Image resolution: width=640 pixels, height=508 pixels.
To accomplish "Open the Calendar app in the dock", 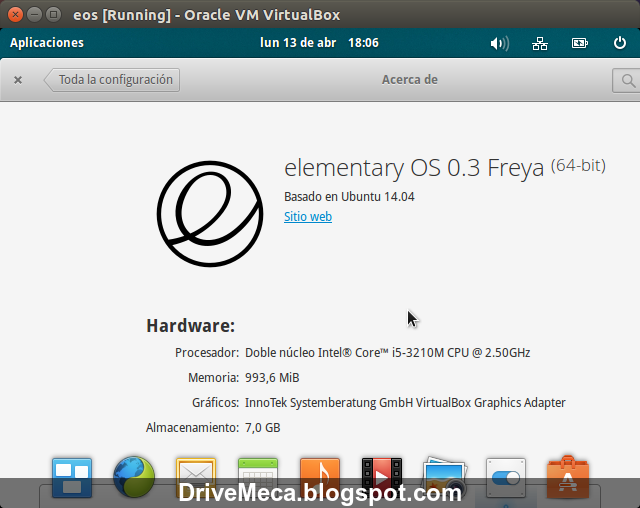I will [x=258, y=478].
